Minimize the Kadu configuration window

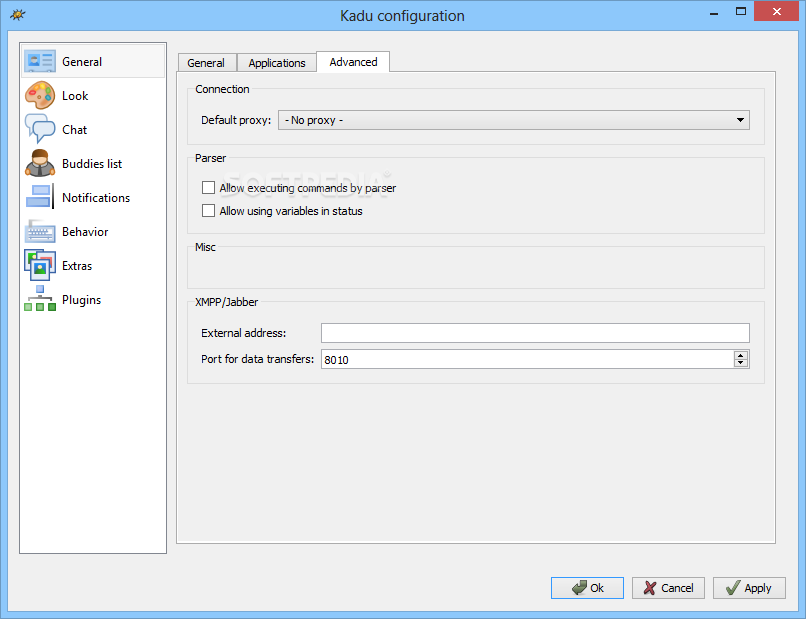pyautogui.click(x=713, y=12)
